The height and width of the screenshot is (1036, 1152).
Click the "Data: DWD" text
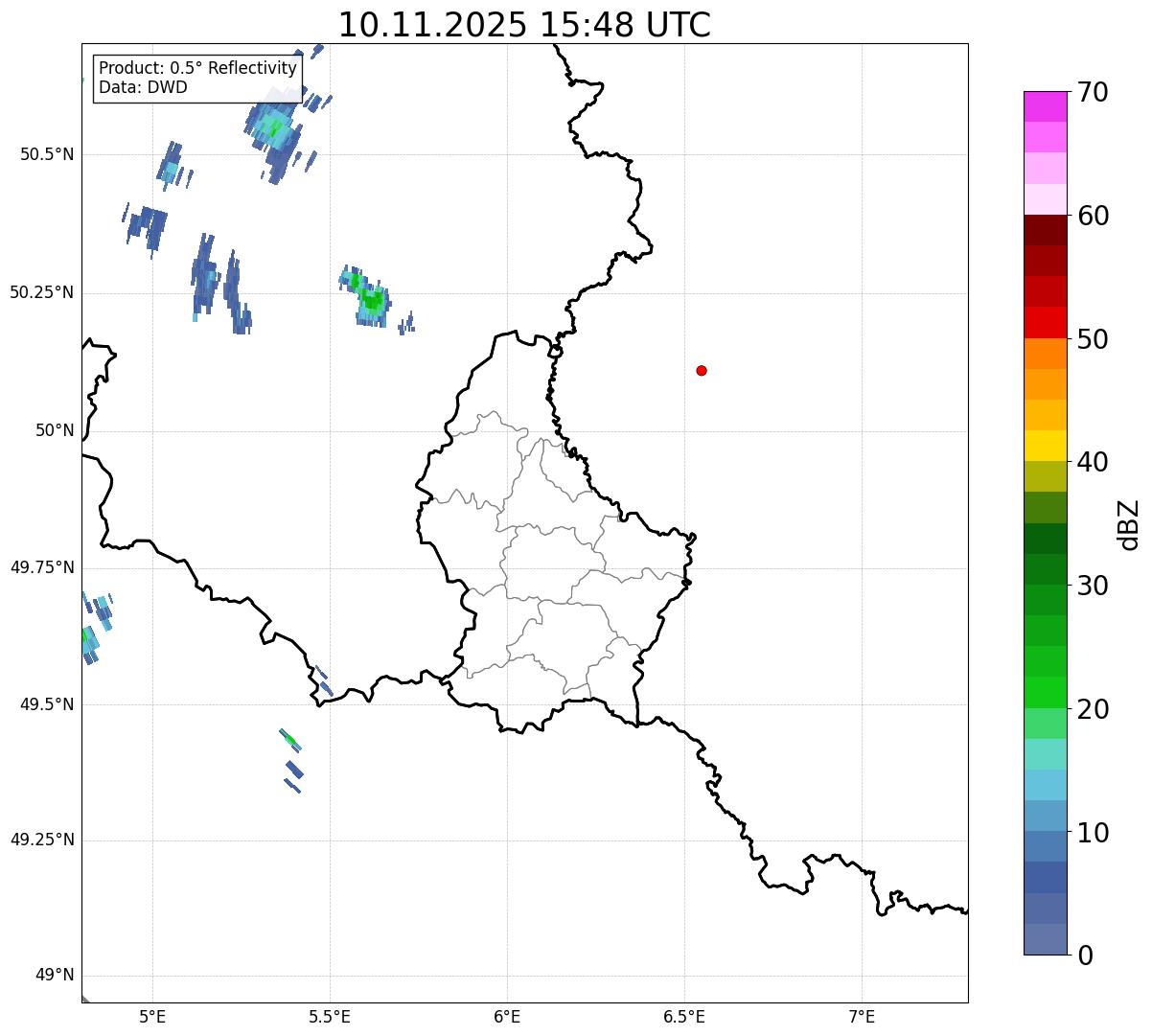(x=143, y=88)
